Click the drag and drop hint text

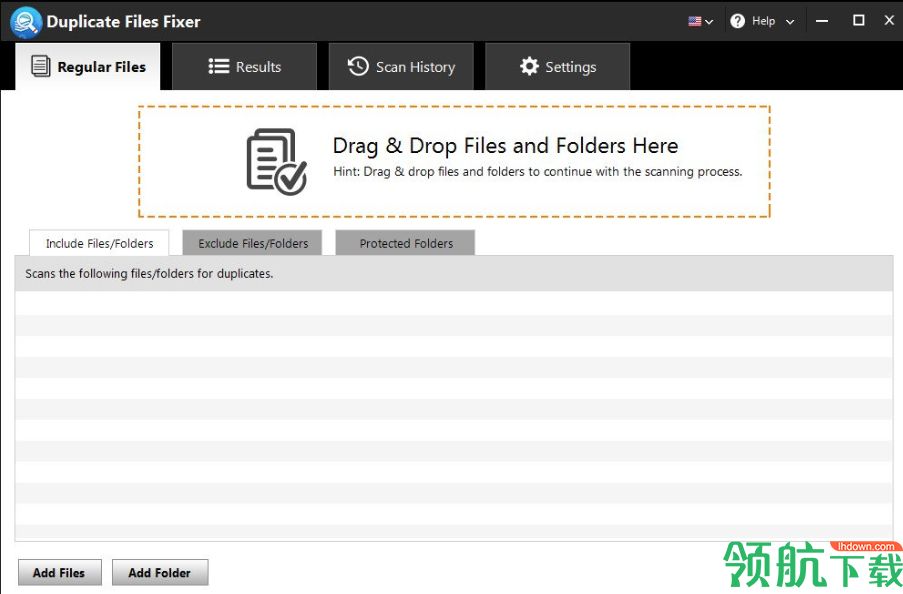[x=537, y=172]
